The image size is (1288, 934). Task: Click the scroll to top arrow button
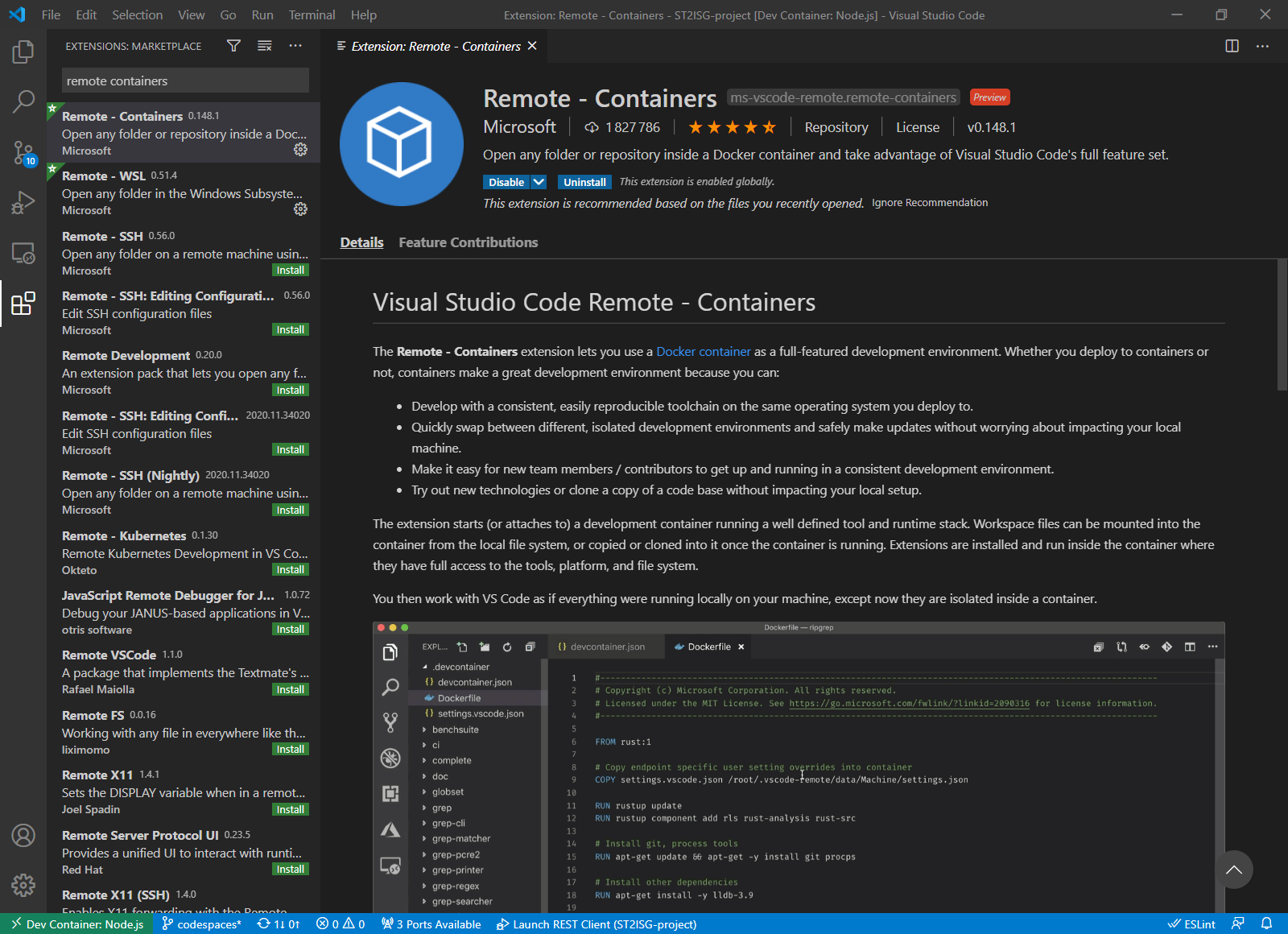point(1233,870)
